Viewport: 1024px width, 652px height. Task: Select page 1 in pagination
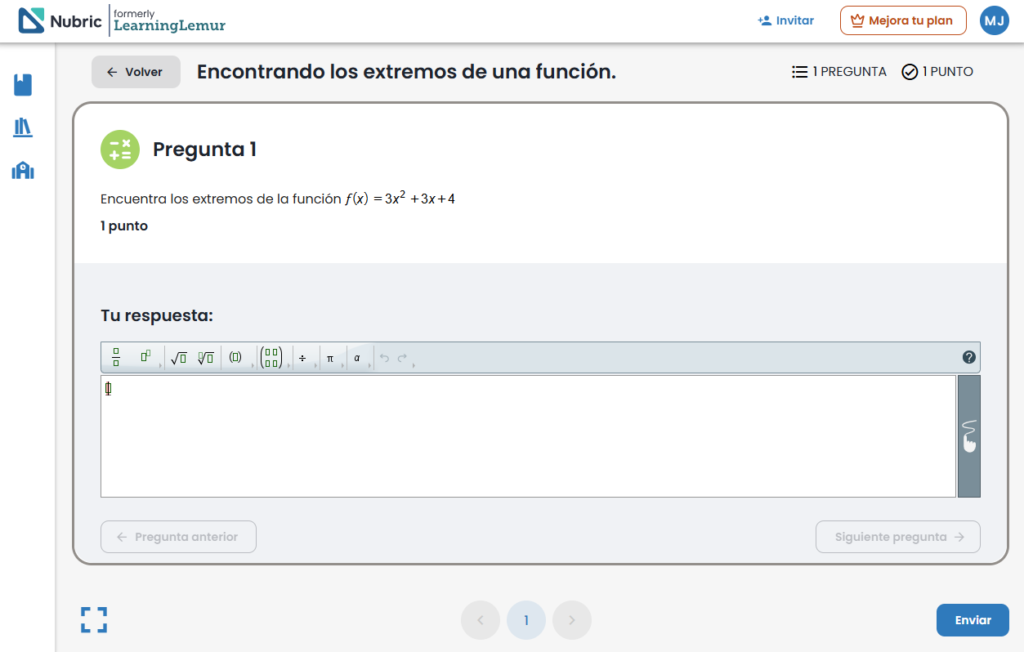(x=526, y=620)
